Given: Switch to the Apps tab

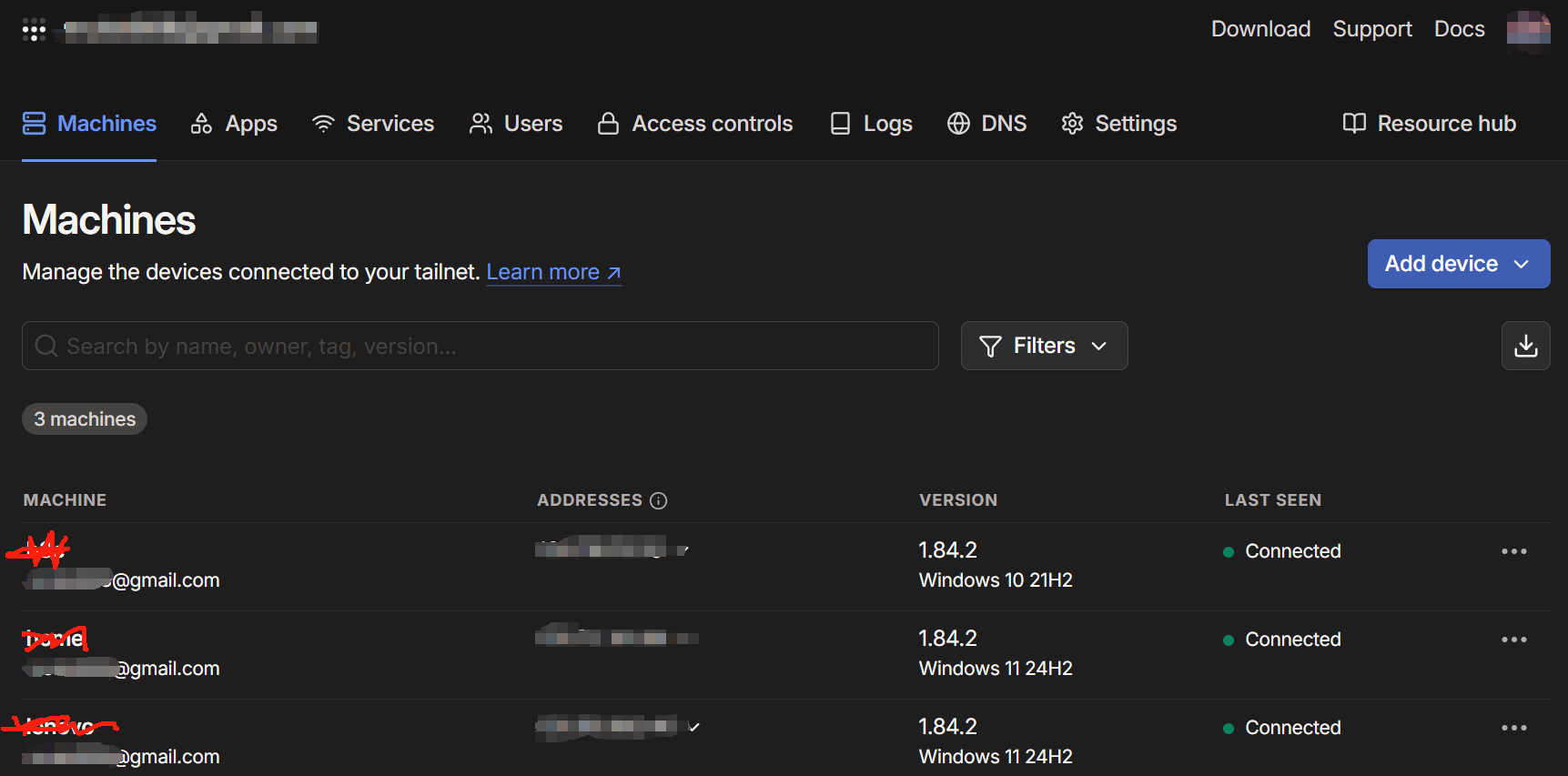Looking at the screenshot, I should pyautogui.click(x=234, y=124).
